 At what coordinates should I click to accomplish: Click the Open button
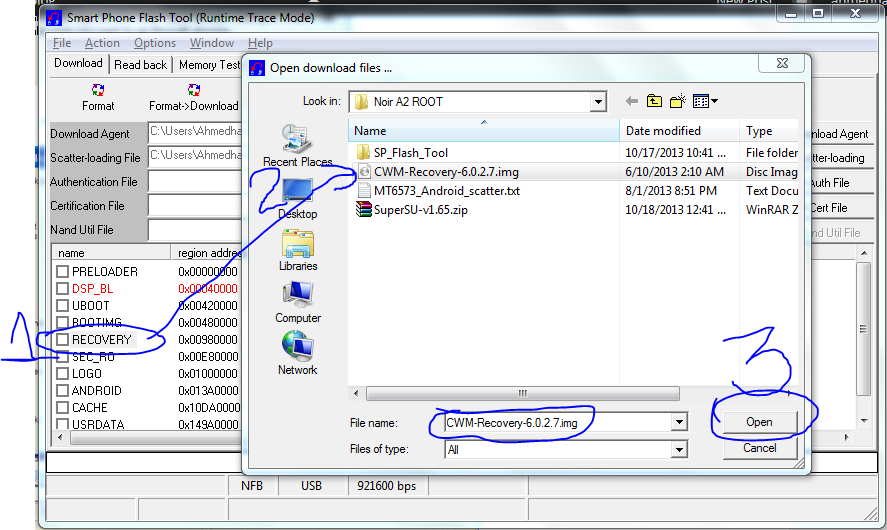tap(759, 422)
